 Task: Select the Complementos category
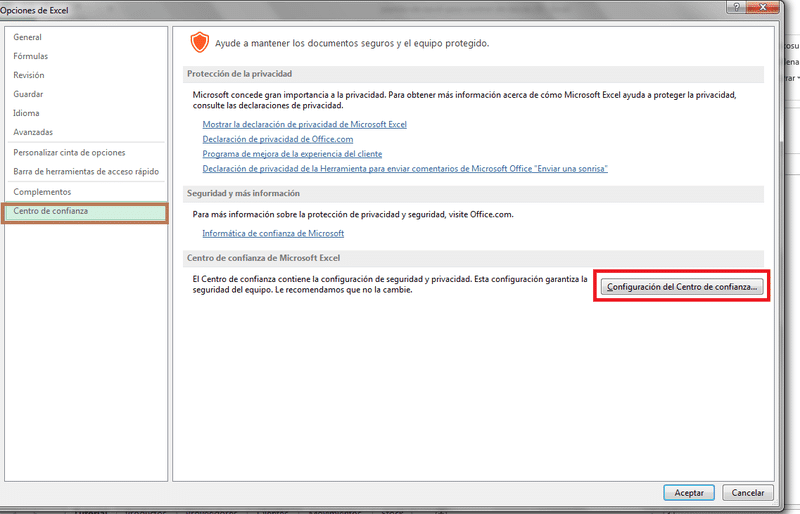point(42,192)
